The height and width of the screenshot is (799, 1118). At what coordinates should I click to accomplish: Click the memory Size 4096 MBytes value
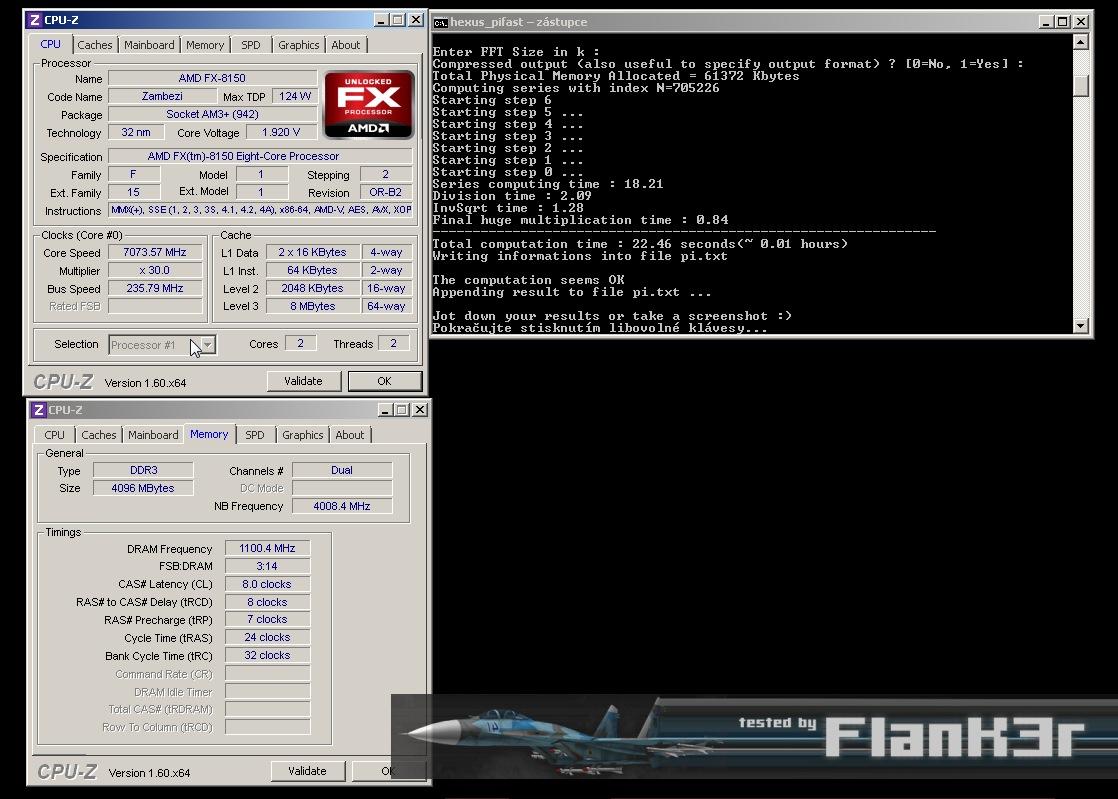pos(143,488)
